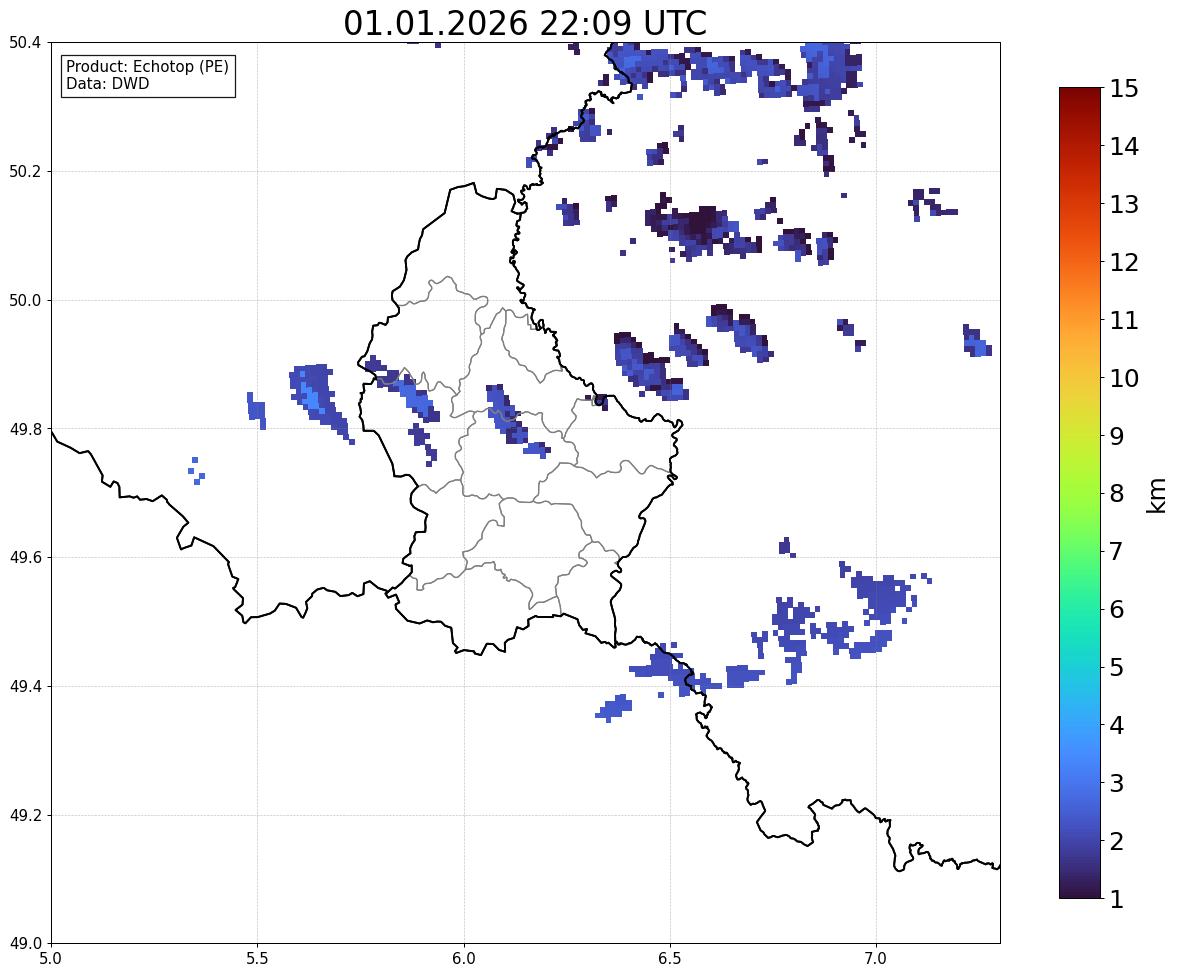1178x976 pixels.
Task: Click the longitude axis label '5.5'
Action: click(x=258, y=959)
